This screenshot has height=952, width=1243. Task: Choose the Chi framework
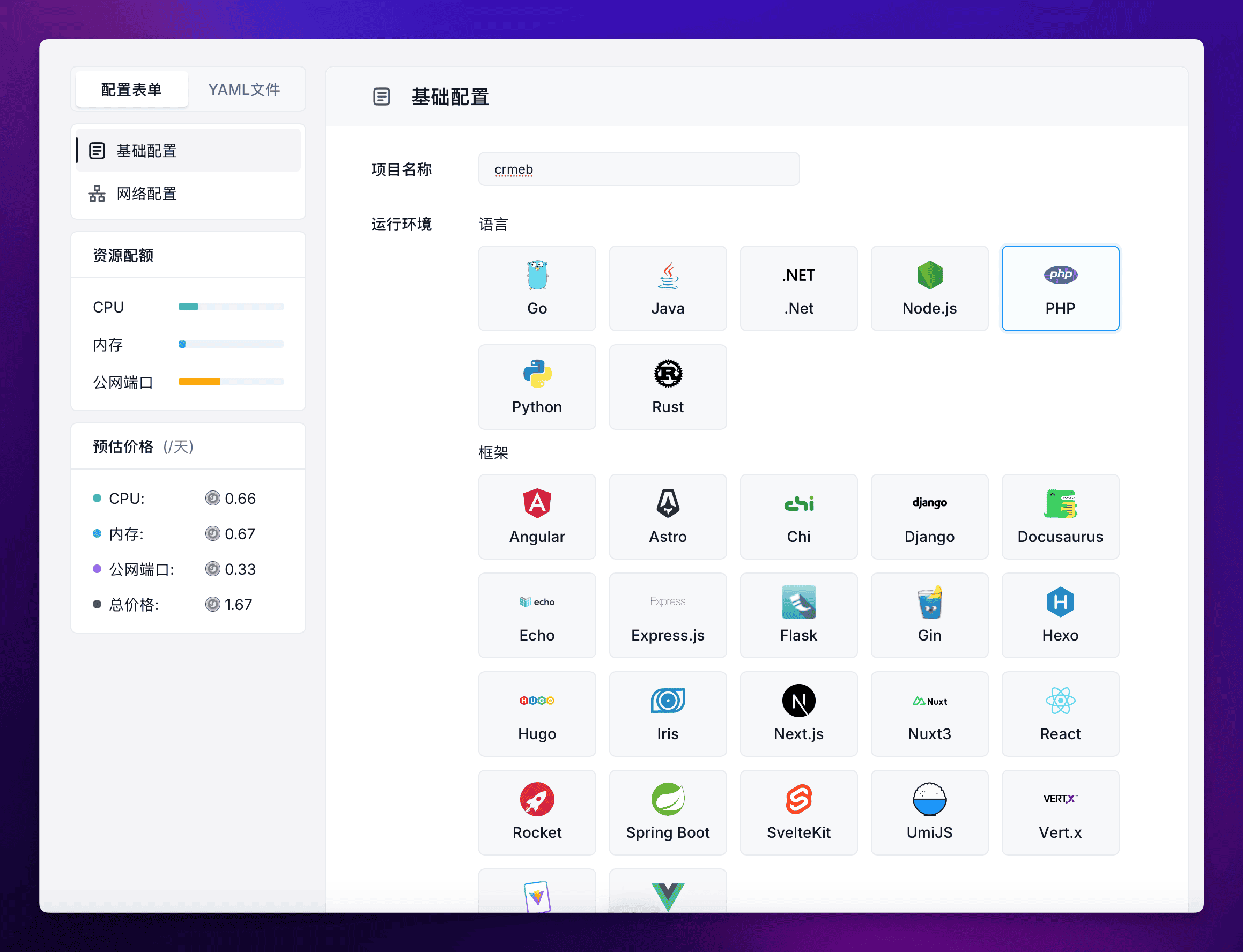point(798,516)
